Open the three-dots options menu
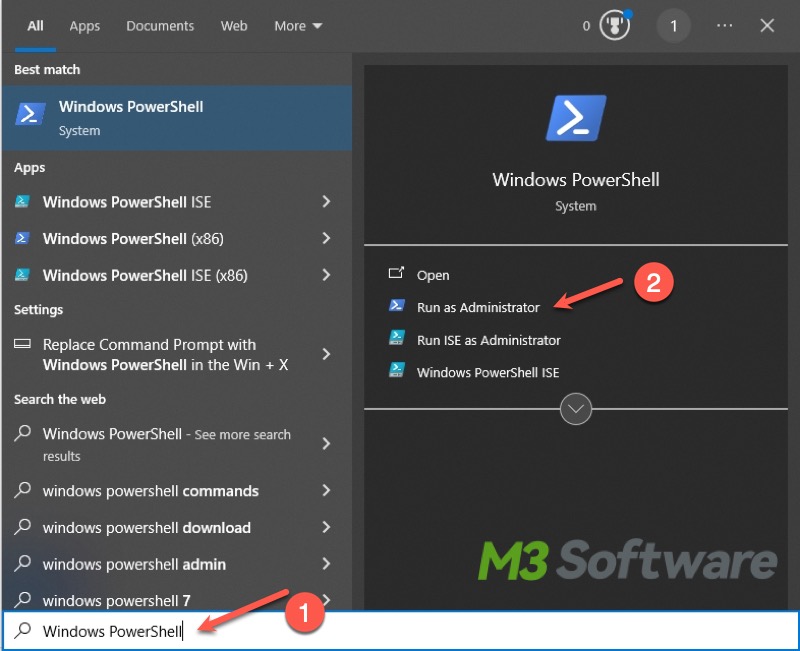This screenshot has width=800, height=651. pyautogui.click(x=724, y=26)
